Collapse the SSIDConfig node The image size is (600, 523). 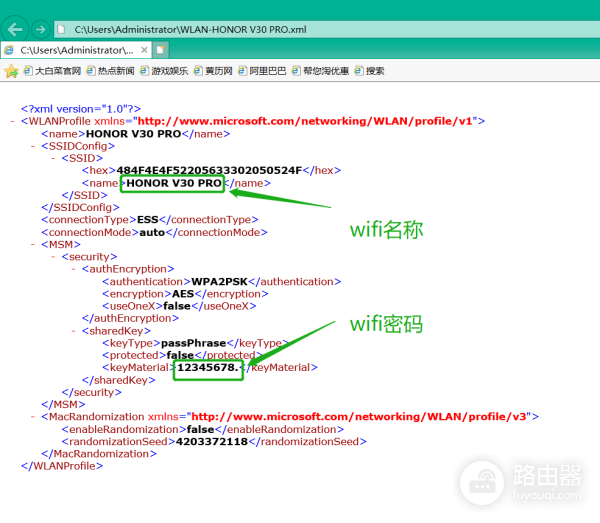[x=33, y=146]
